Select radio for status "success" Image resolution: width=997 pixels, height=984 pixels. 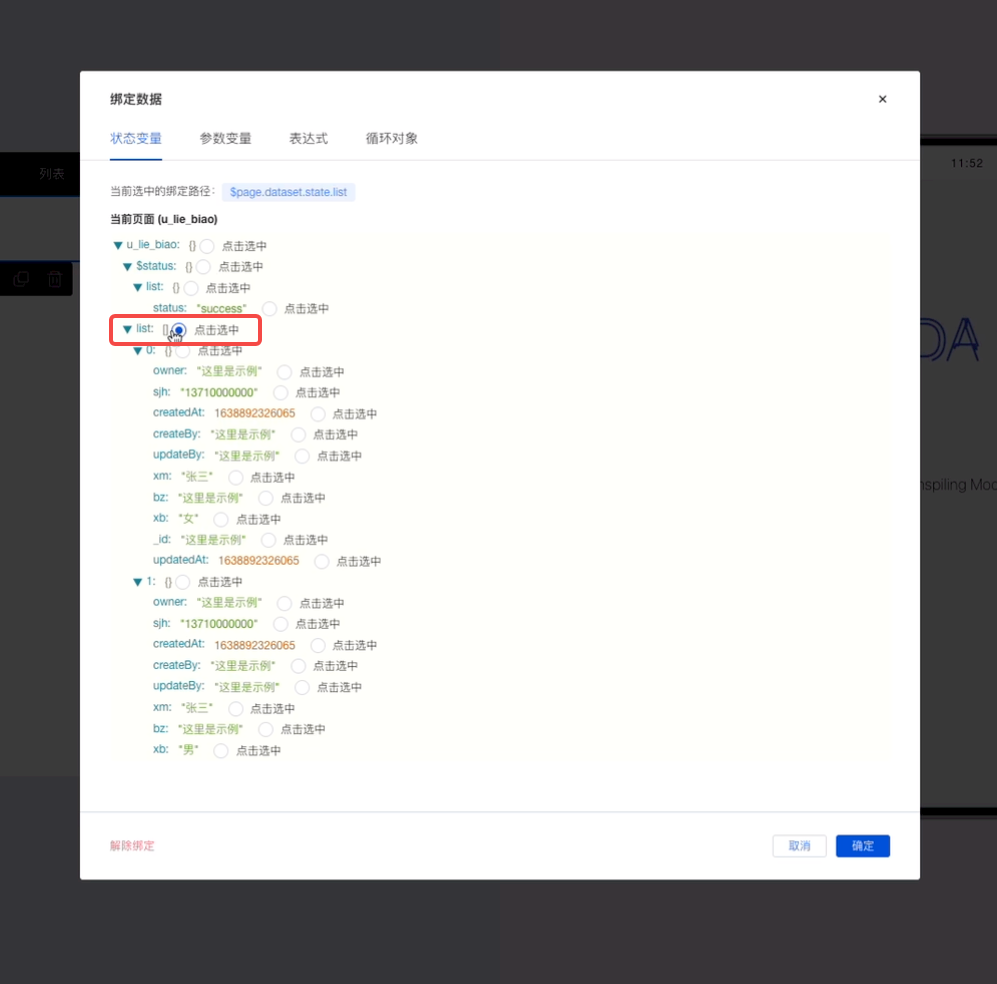click(x=270, y=309)
